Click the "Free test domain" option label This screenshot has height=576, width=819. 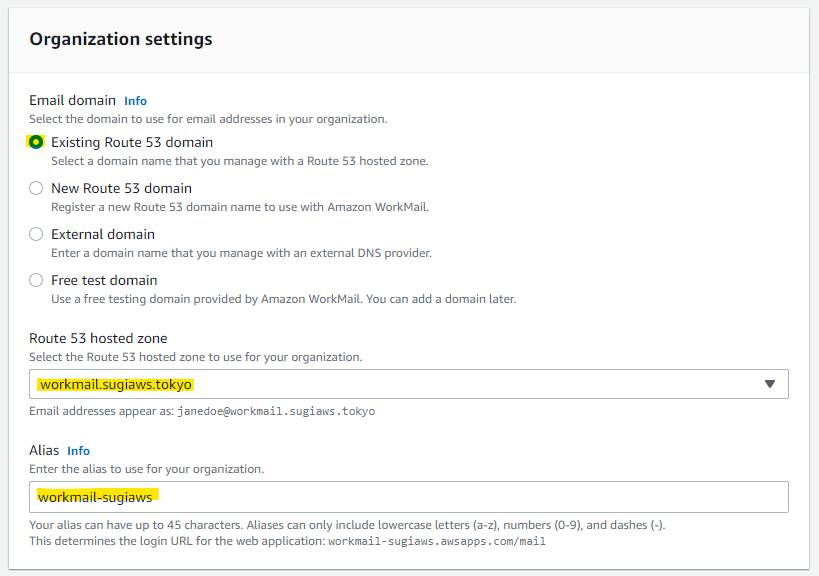pyautogui.click(x=104, y=280)
